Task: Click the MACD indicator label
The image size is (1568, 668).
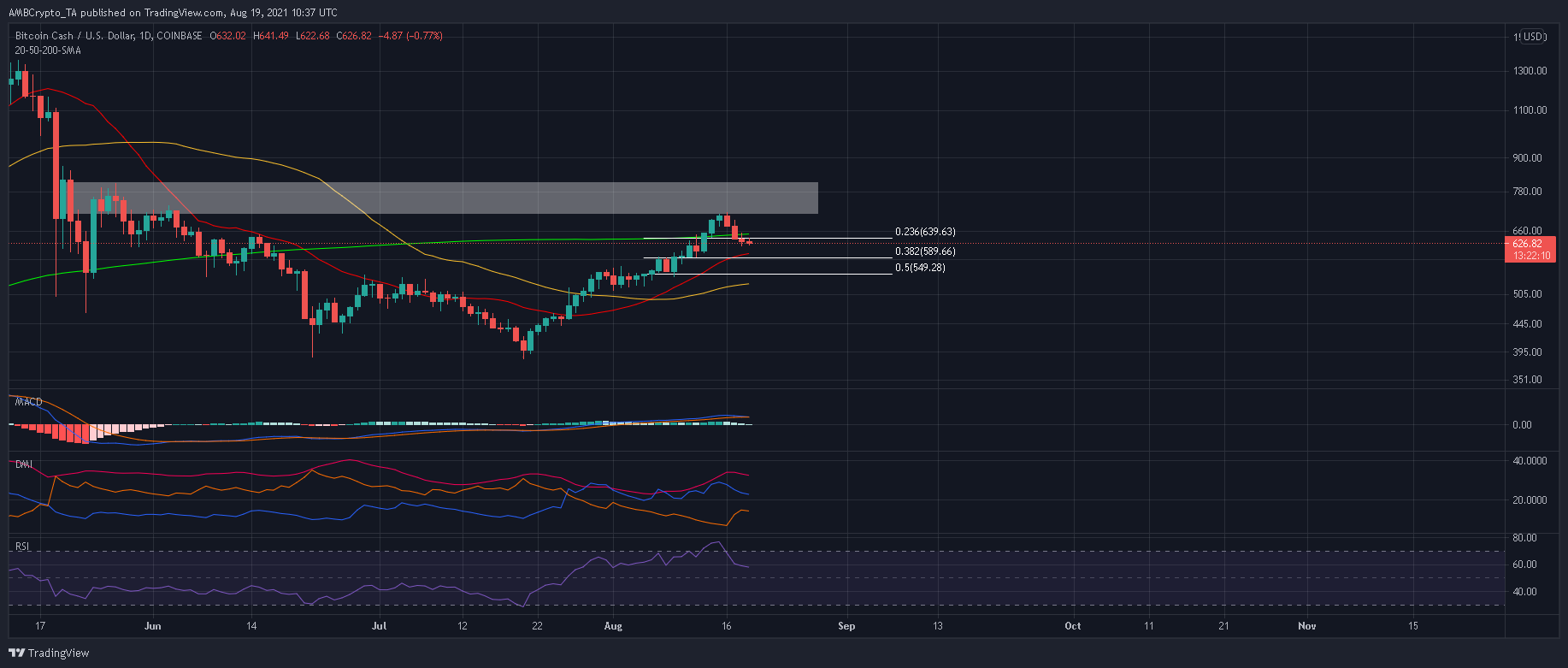Action: pyautogui.click(x=28, y=402)
